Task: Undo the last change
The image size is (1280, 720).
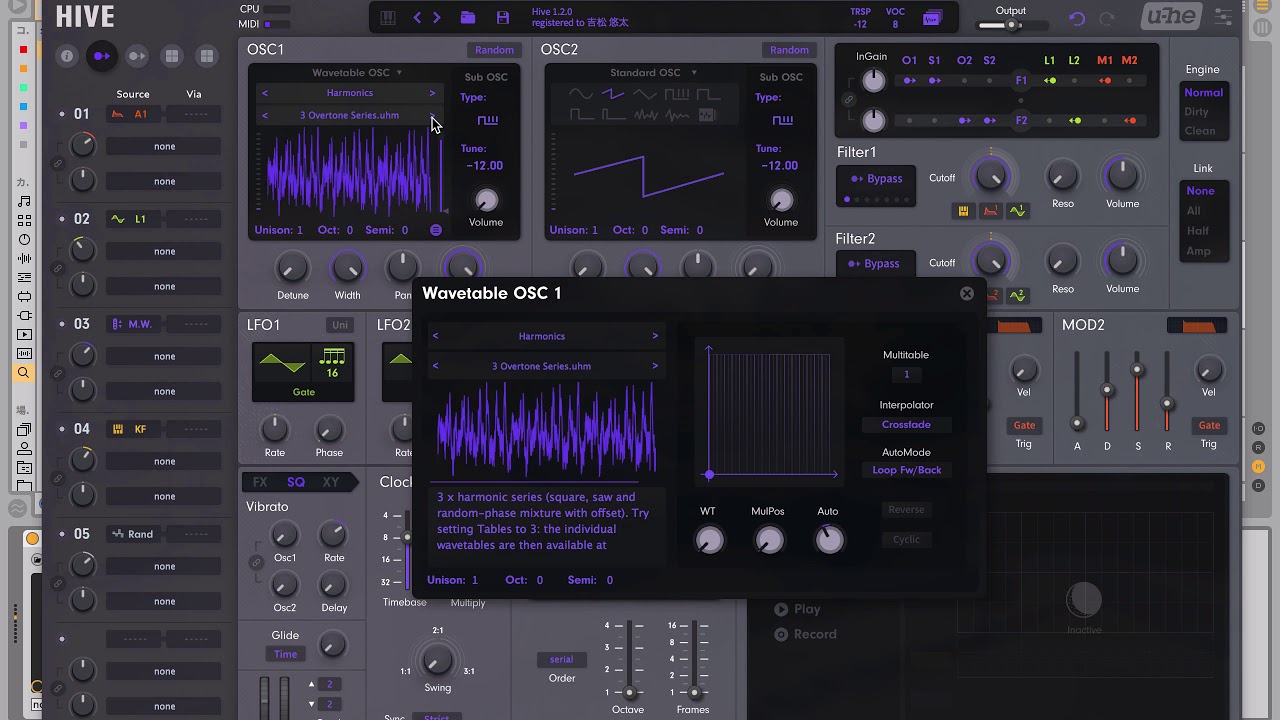Action: (x=1077, y=19)
